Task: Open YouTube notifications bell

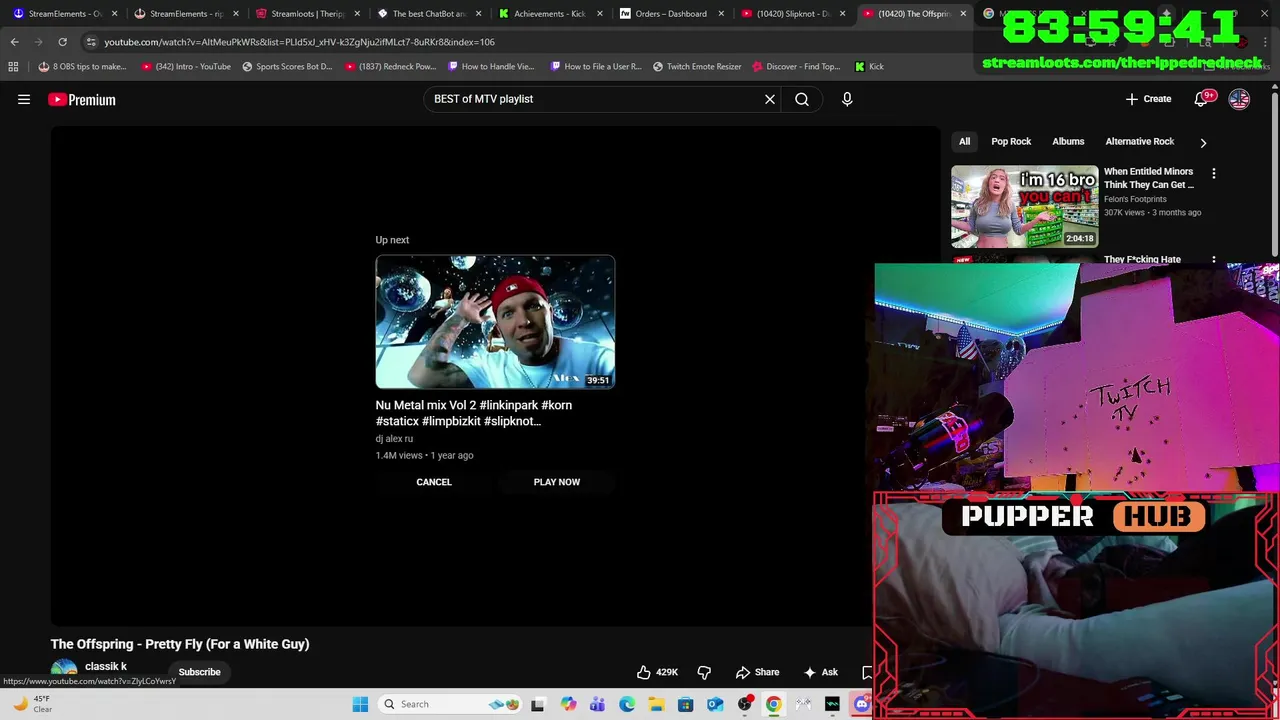Action: (x=1202, y=99)
